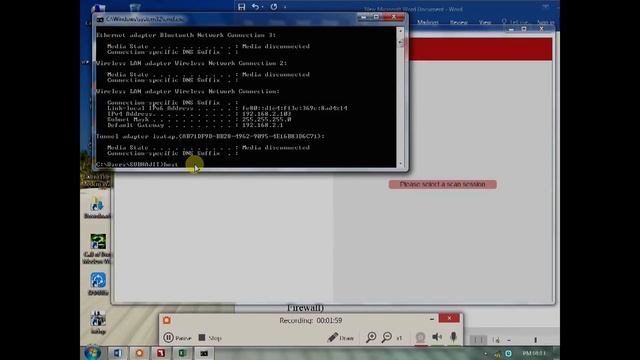Click the orange recorder icon in the taskbar
This screenshot has width=640, height=360.
point(140,353)
